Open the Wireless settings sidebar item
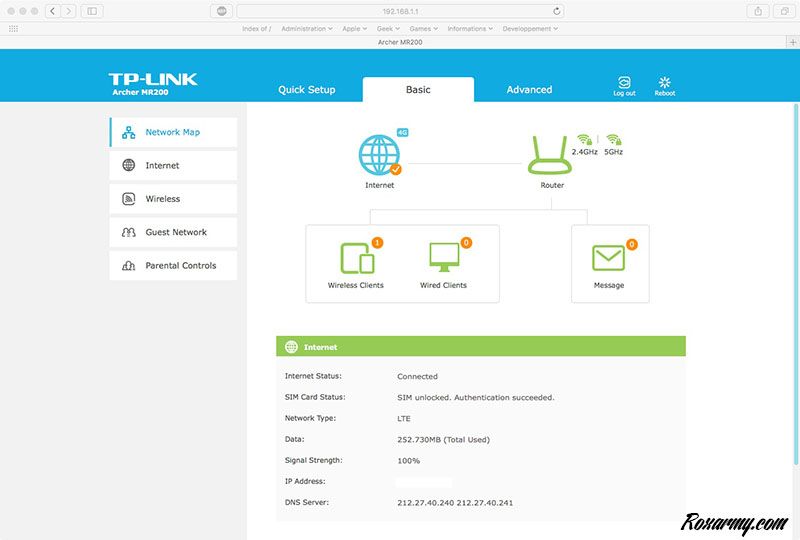Screen dimensions: 800x540 point(173,199)
